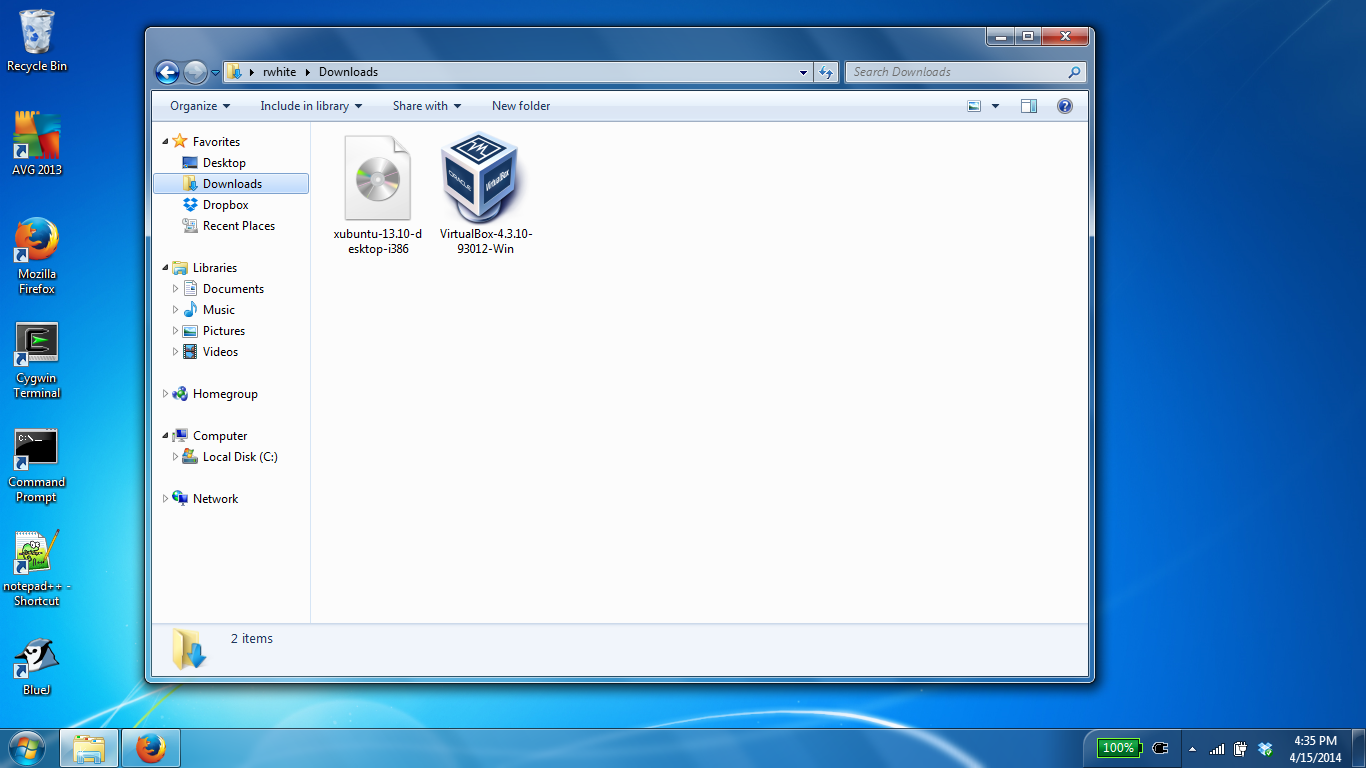Expand the Pictures library node
The height and width of the screenshot is (768, 1366).
[x=176, y=331]
